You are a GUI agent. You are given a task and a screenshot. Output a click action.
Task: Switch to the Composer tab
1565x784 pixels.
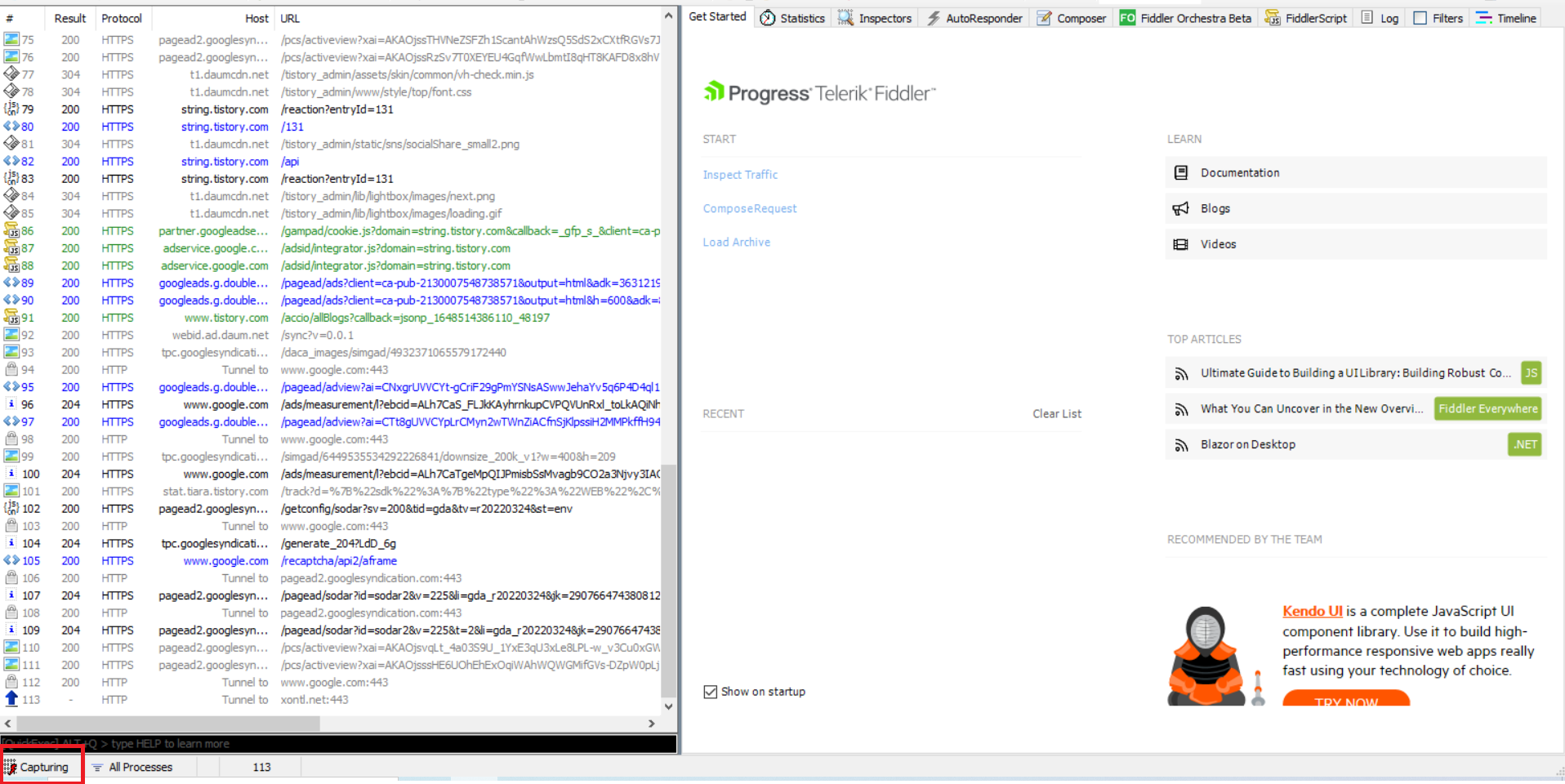pos(1071,18)
